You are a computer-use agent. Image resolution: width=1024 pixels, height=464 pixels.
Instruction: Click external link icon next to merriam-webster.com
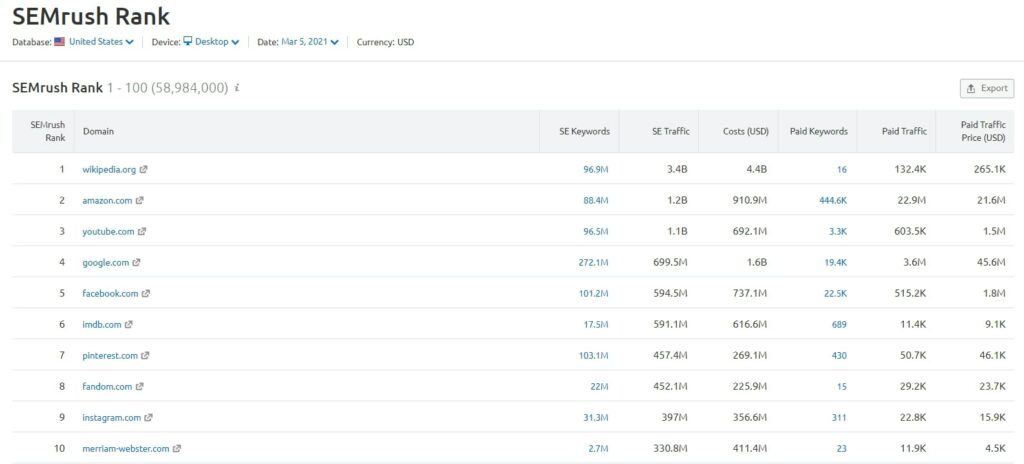click(177, 448)
